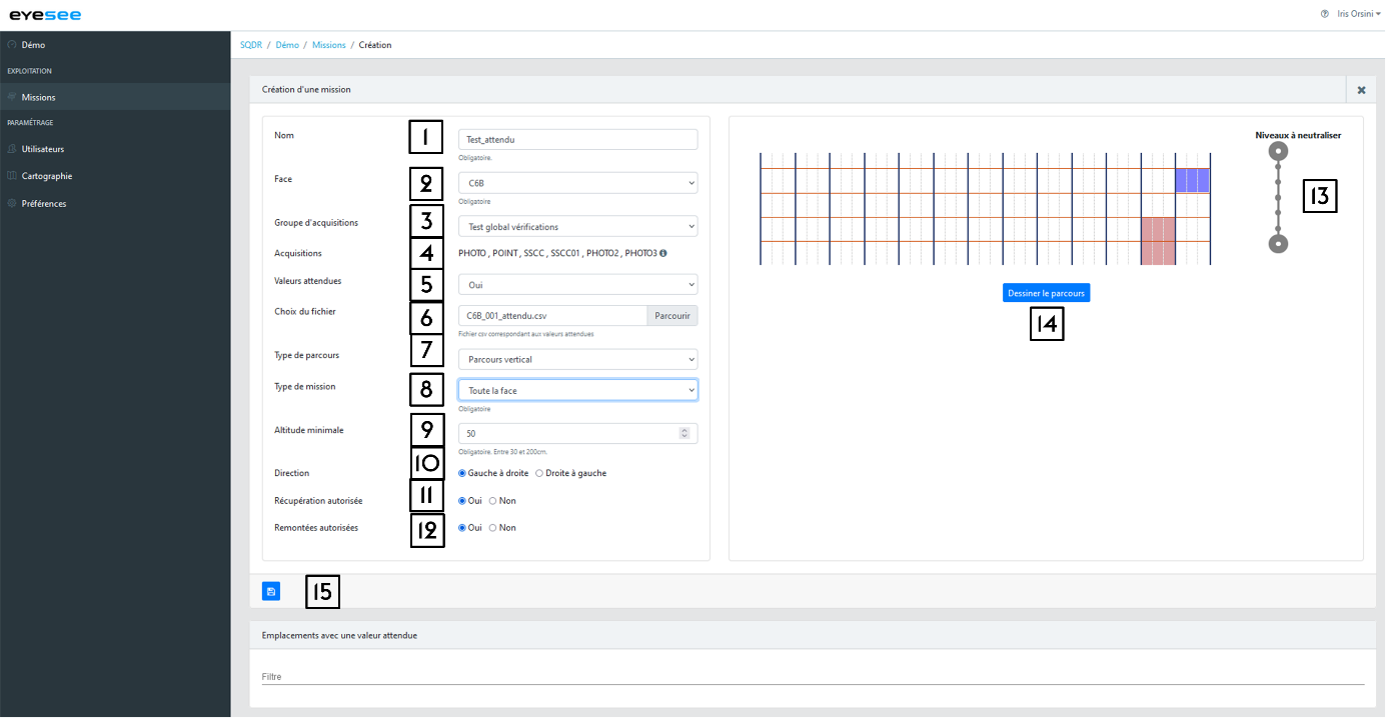Screen dimensions: 1390x721
Task: Open the Groupe d'acquisitions dropdown
Action: pyautogui.click(x=577, y=226)
